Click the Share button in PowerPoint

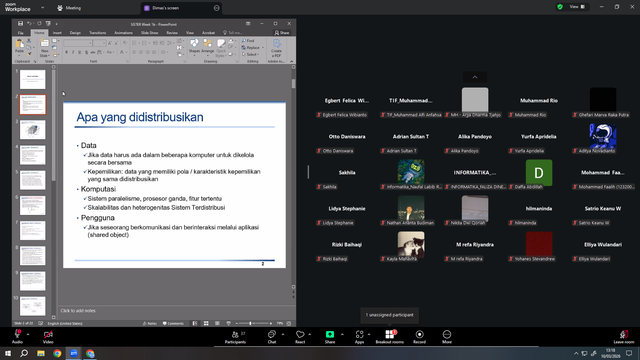coord(282,33)
